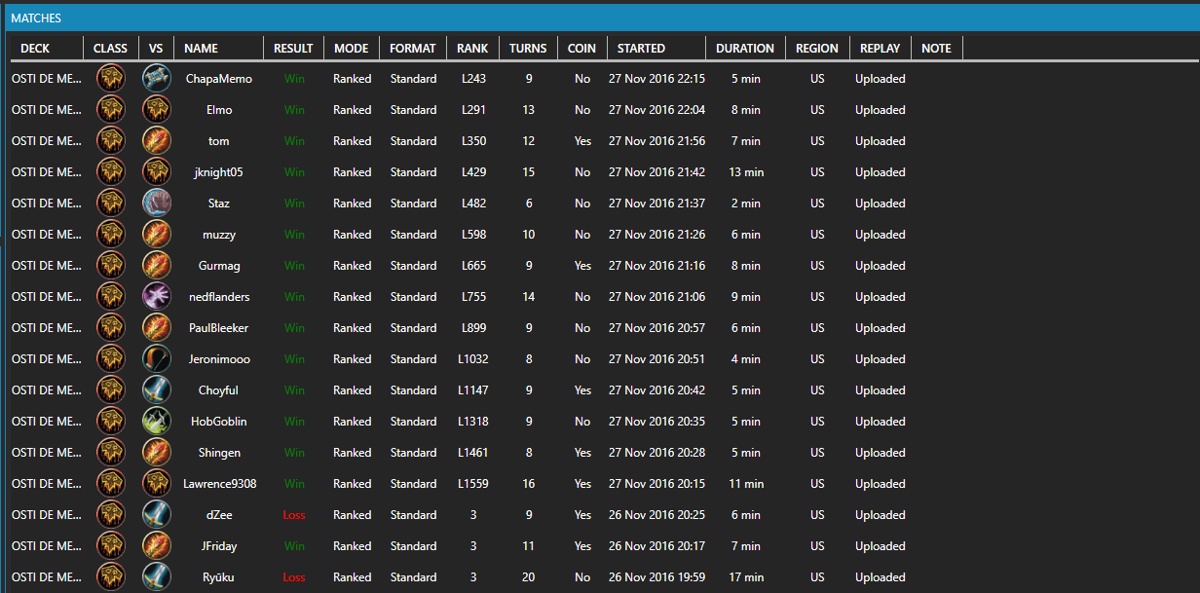This screenshot has height=593, width=1200.
Task: Sort by the REGION column header
Action: pyautogui.click(x=817, y=48)
